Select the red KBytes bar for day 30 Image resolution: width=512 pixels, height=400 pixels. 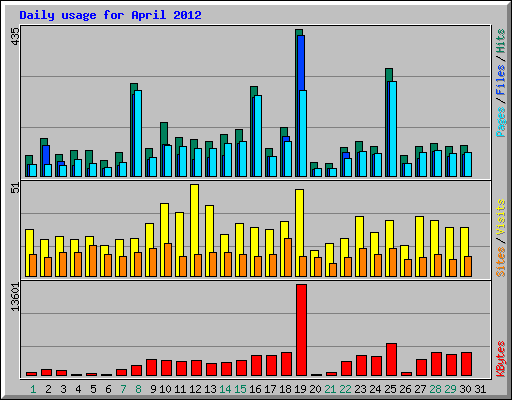[466, 364]
